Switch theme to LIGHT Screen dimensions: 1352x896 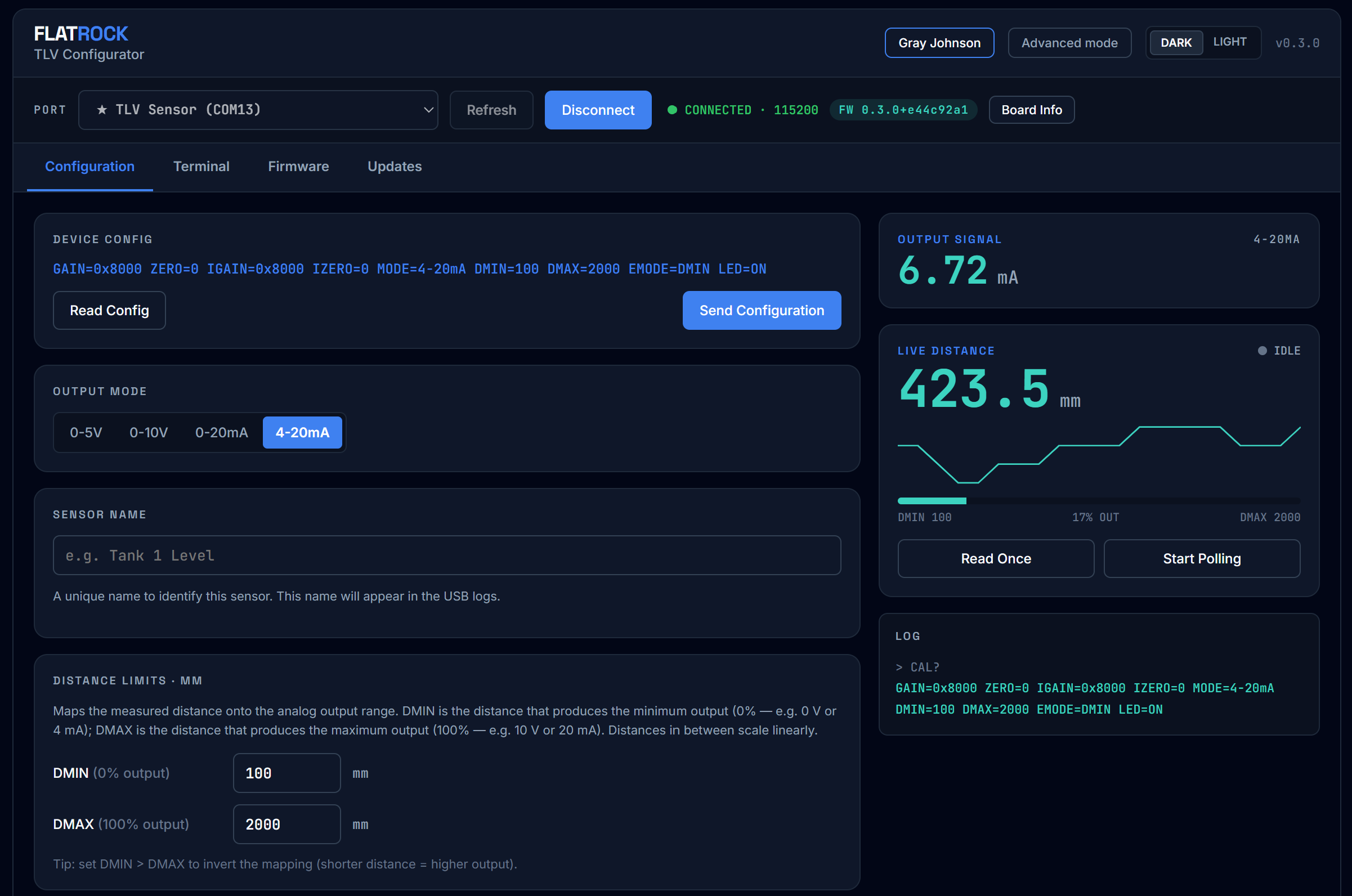pos(1230,42)
